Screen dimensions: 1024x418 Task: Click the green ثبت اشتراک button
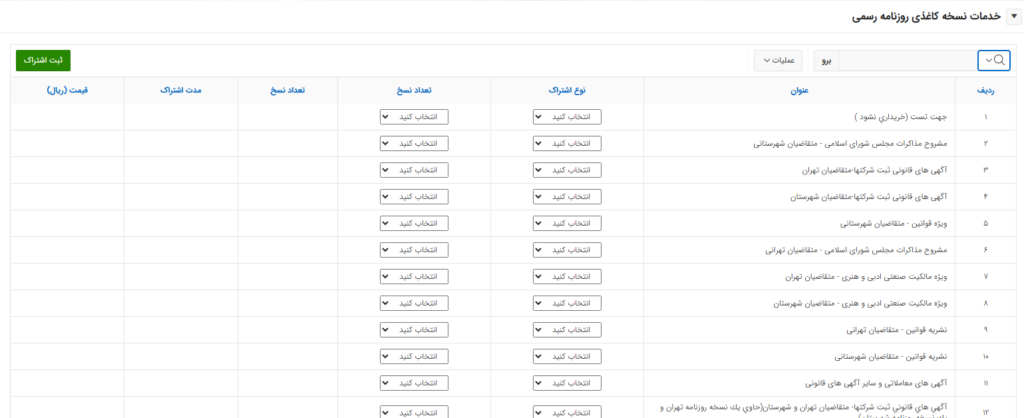point(43,60)
